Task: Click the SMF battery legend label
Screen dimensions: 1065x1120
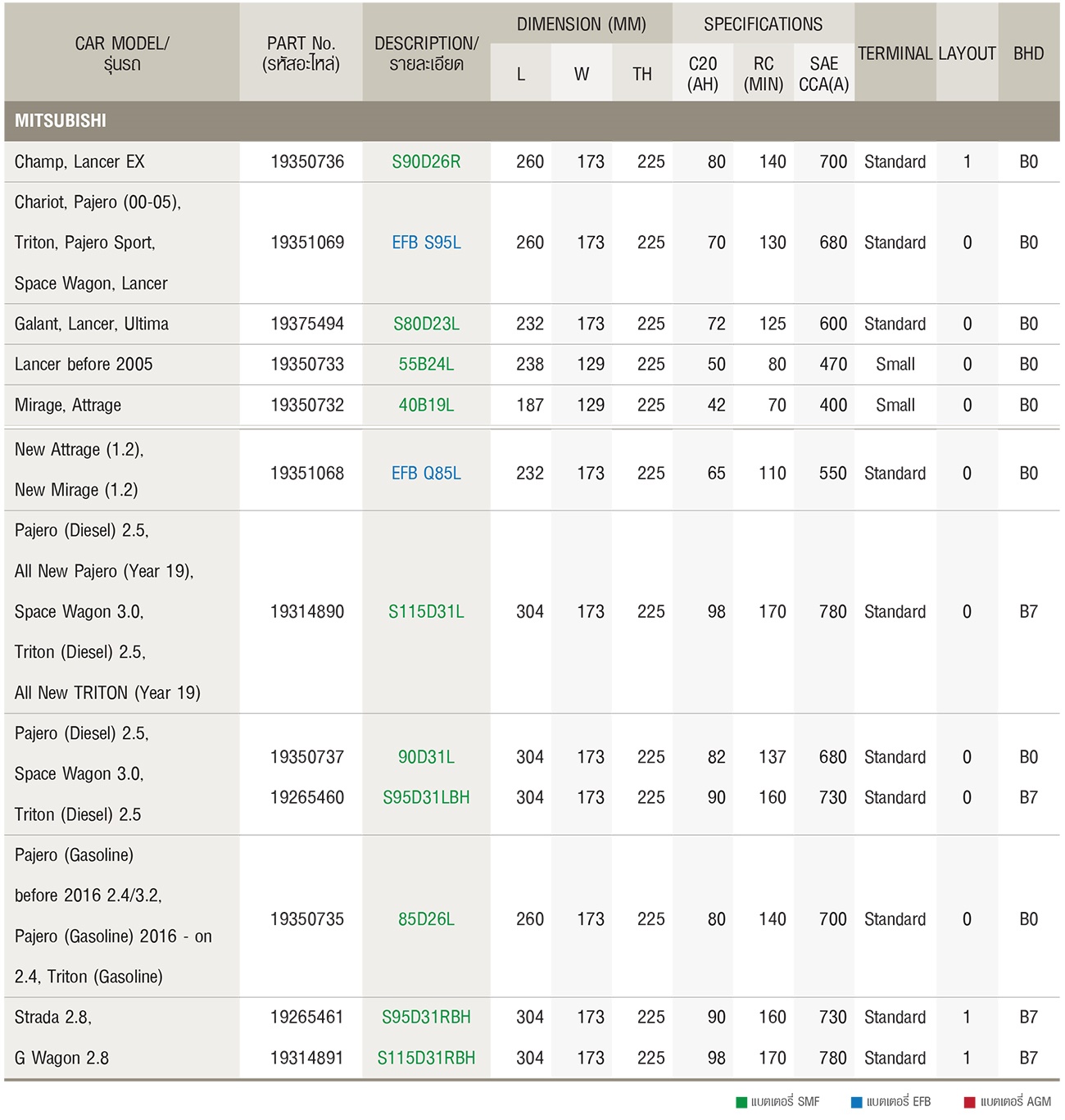Action: [x=786, y=1102]
